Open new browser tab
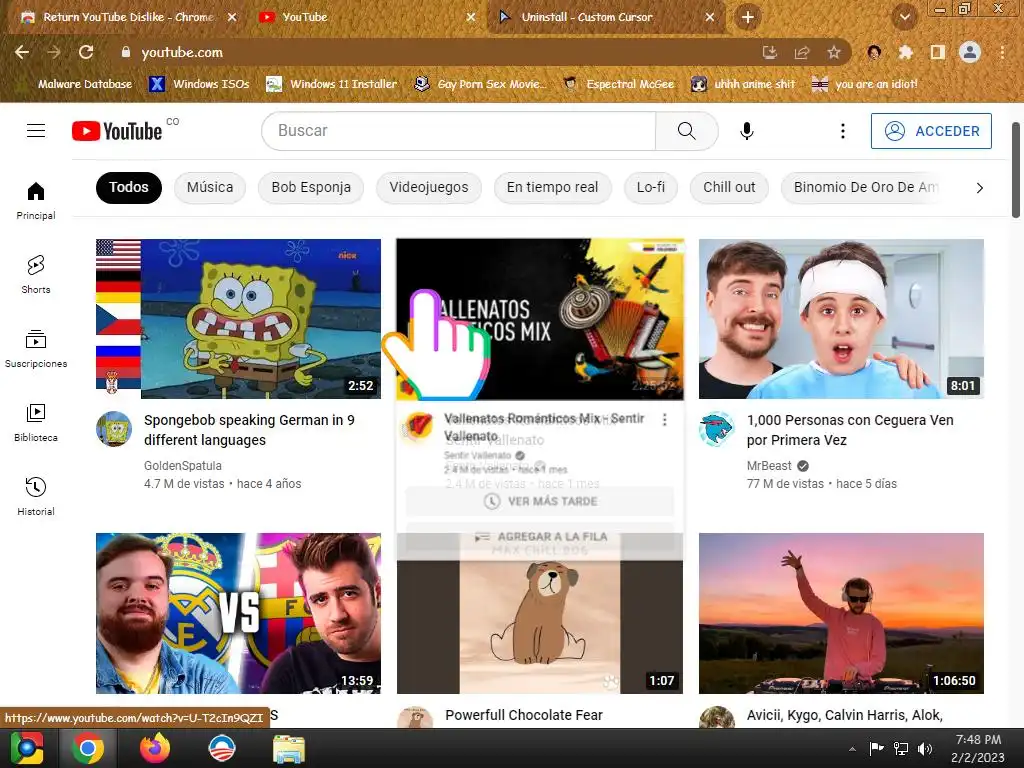This screenshot has width=1024, height=768. pyautogui.click(x=748, y=17)
